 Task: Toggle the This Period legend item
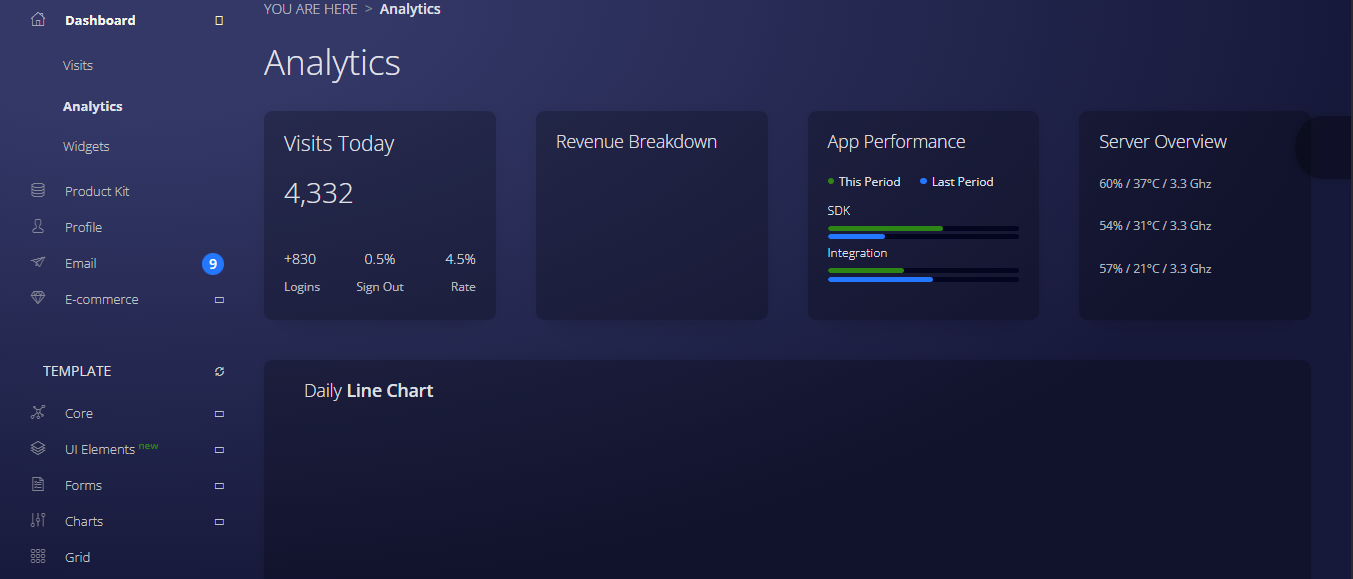tap(864, 182)
